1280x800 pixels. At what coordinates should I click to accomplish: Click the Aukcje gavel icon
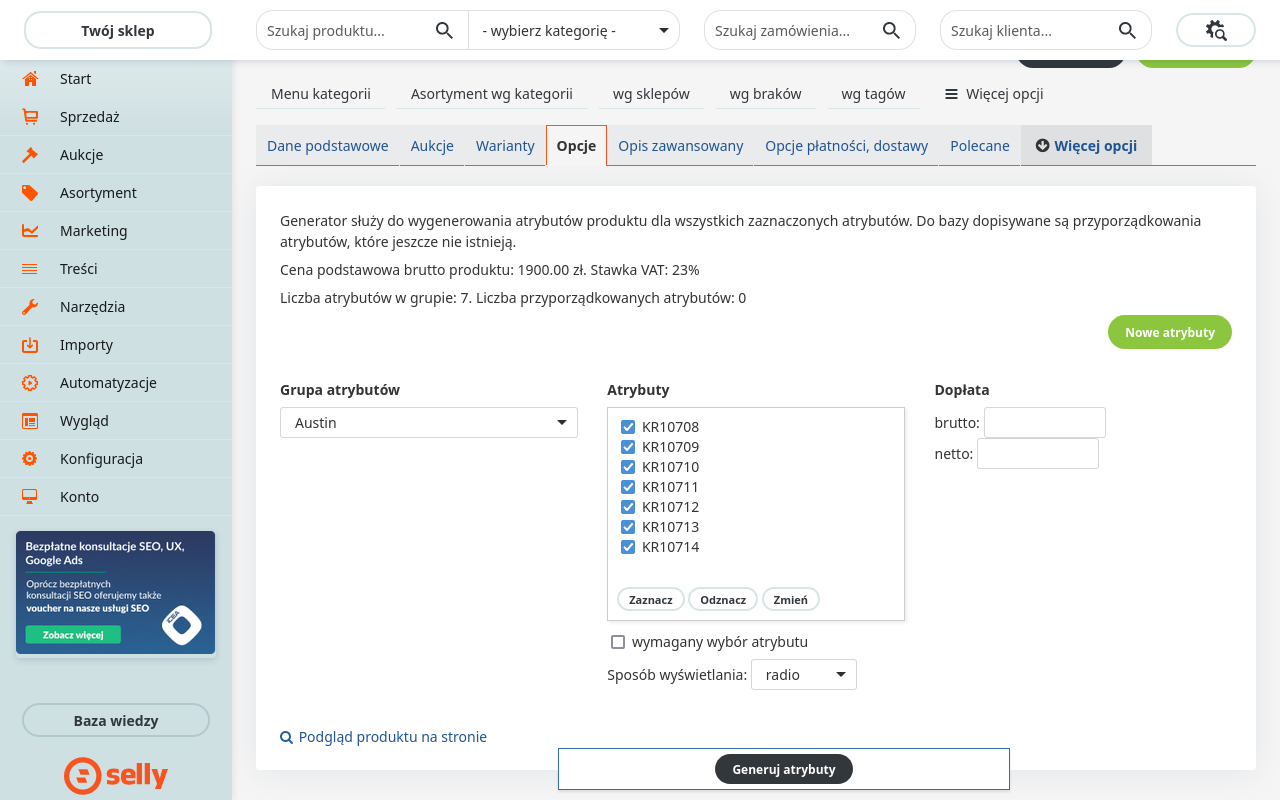[30, 155]
